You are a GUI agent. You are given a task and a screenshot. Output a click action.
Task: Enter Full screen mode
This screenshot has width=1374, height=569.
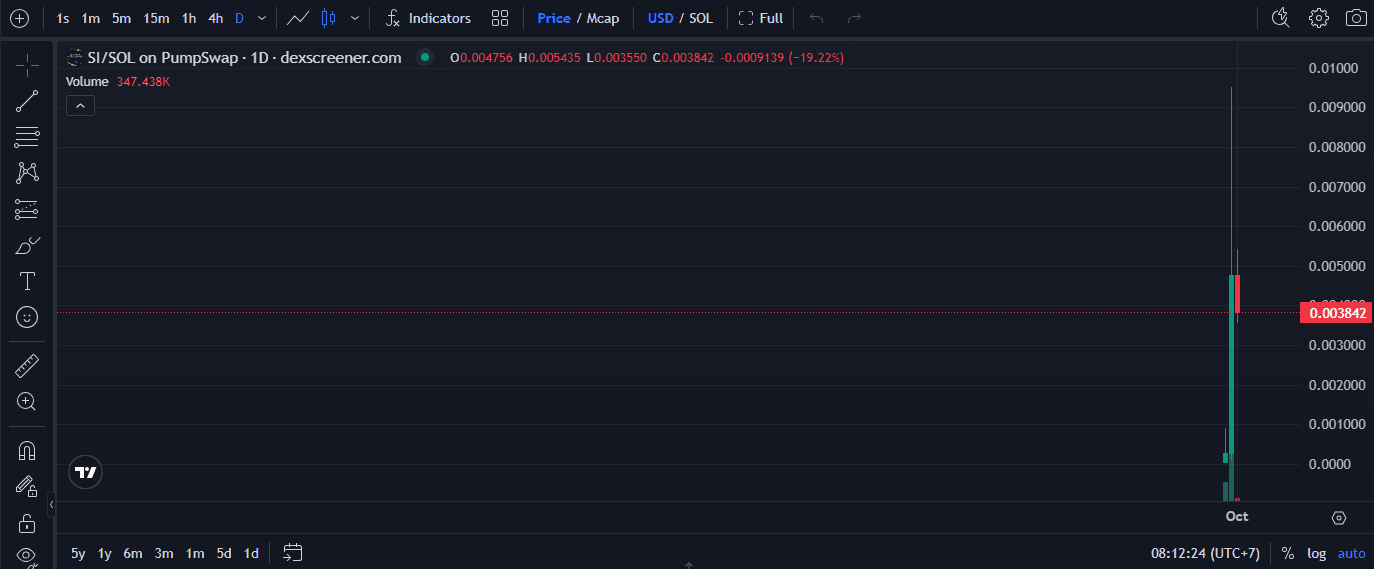click(760, 18)
